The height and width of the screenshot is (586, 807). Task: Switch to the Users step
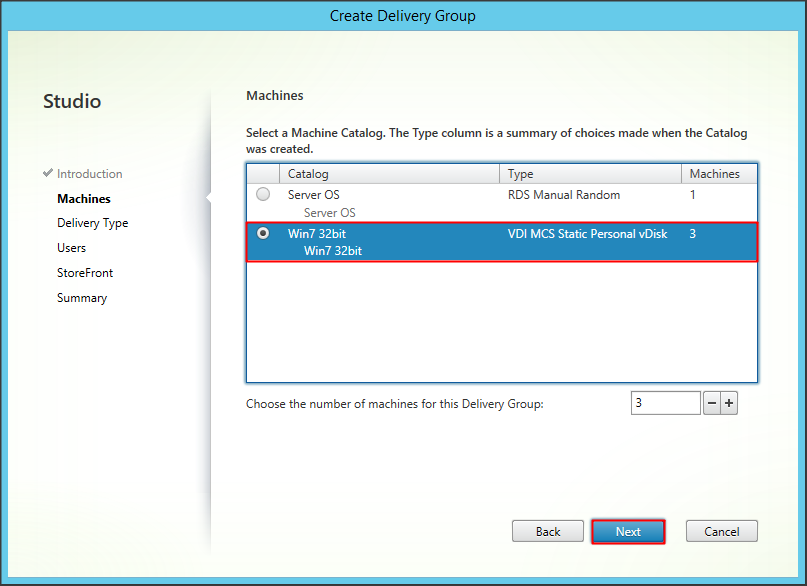[71, 248]
